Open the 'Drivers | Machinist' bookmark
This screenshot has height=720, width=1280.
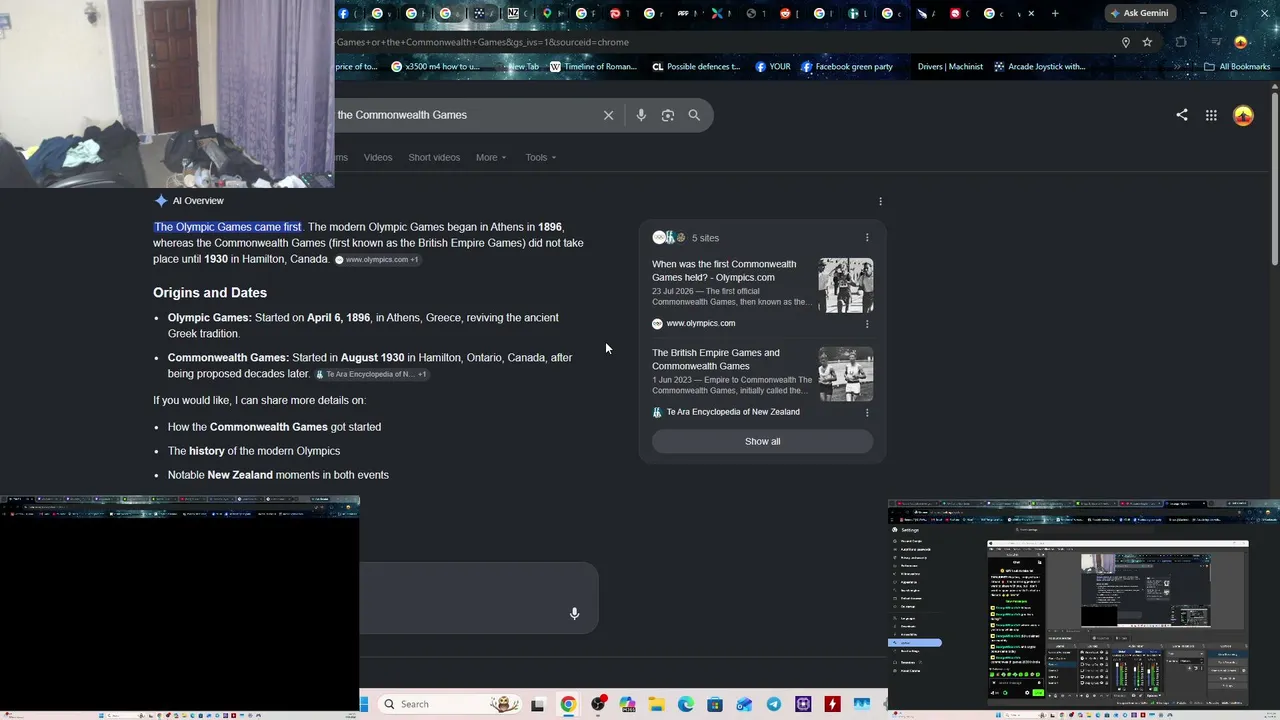pos(950,67)
